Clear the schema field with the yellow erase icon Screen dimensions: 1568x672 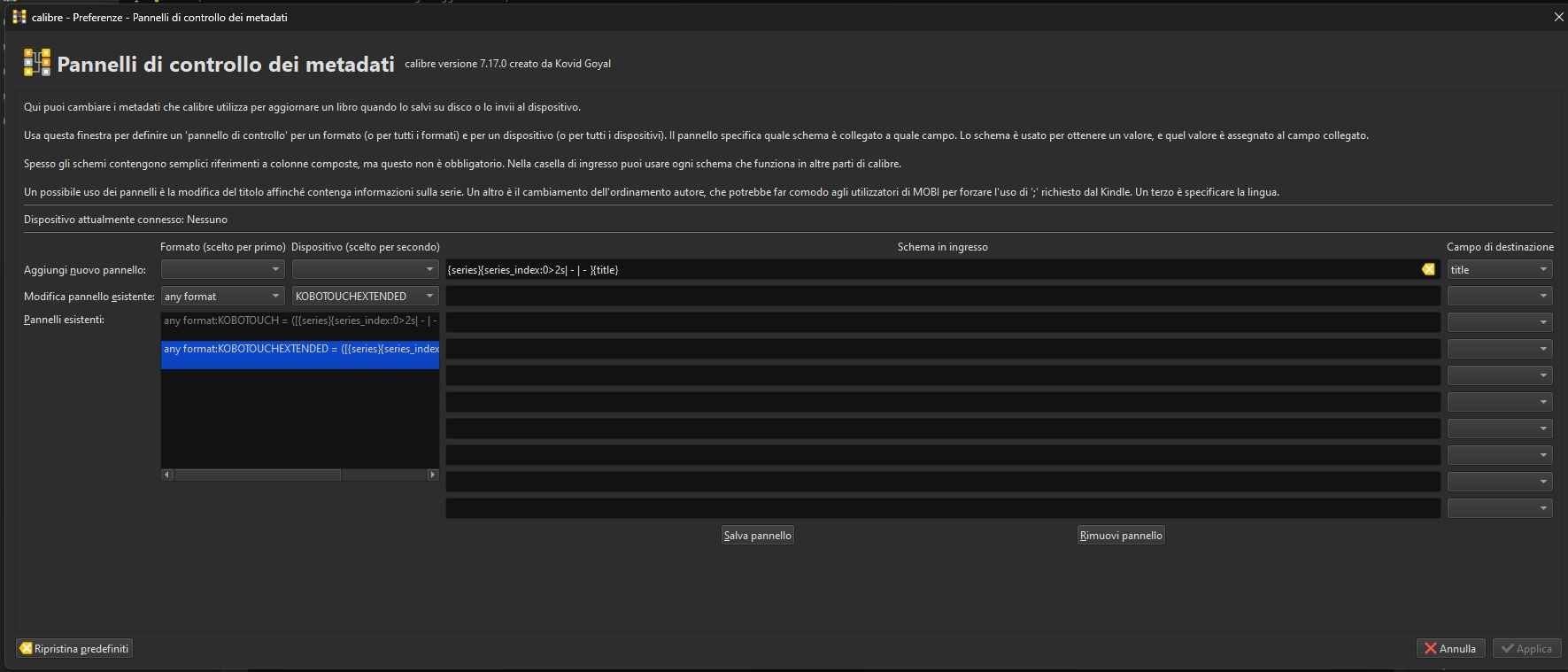(x=1428, y=269)
